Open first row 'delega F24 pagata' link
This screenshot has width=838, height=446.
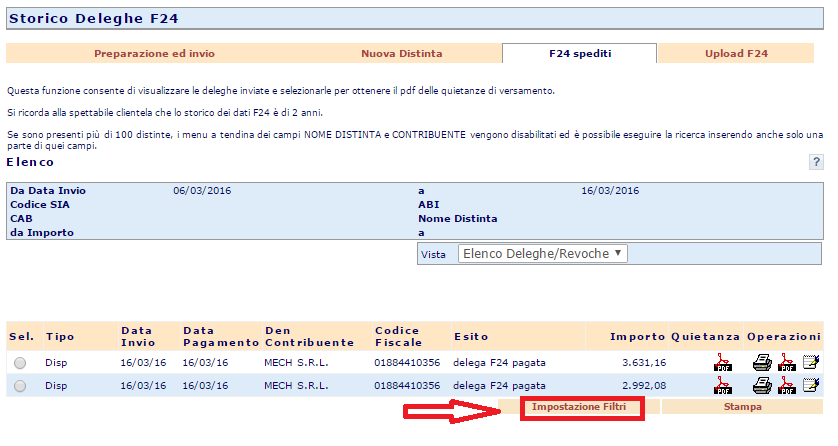pos(499,363)
